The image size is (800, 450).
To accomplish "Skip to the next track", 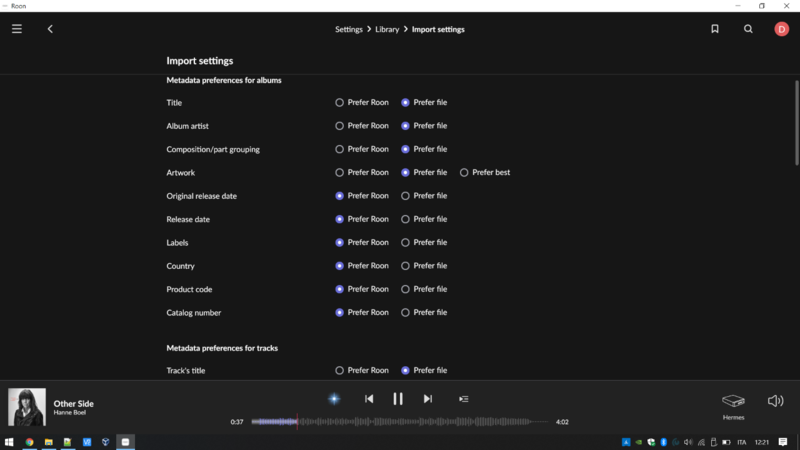I will coord(428,399).
